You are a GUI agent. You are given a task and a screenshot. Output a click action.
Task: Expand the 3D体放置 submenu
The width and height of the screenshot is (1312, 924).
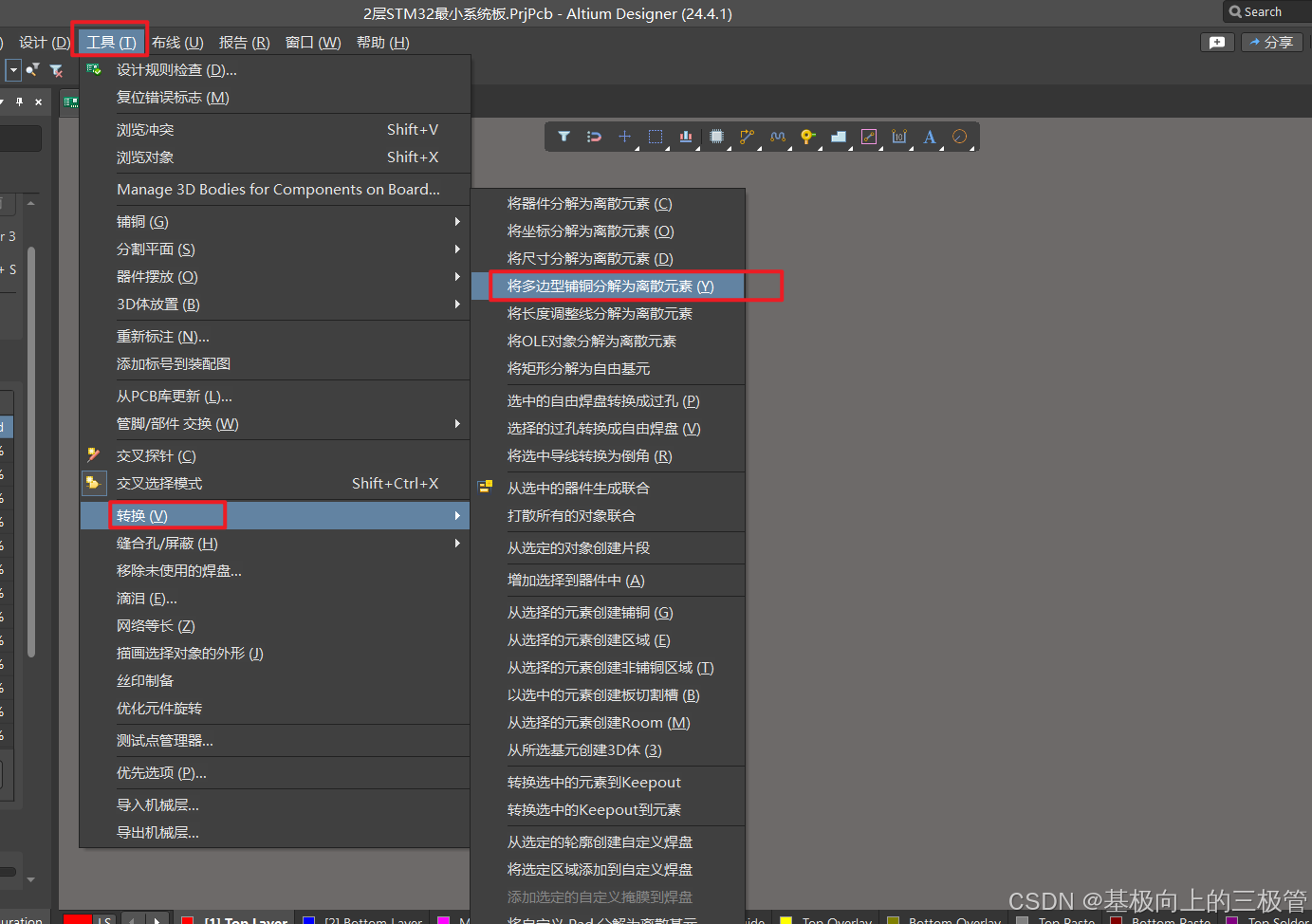pos(275,304)
